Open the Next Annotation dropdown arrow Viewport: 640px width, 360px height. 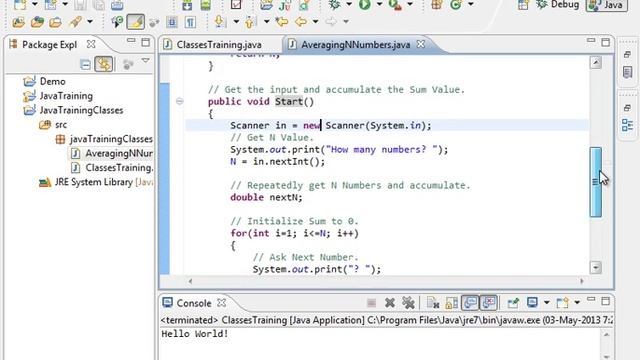[x=236, y=22]
